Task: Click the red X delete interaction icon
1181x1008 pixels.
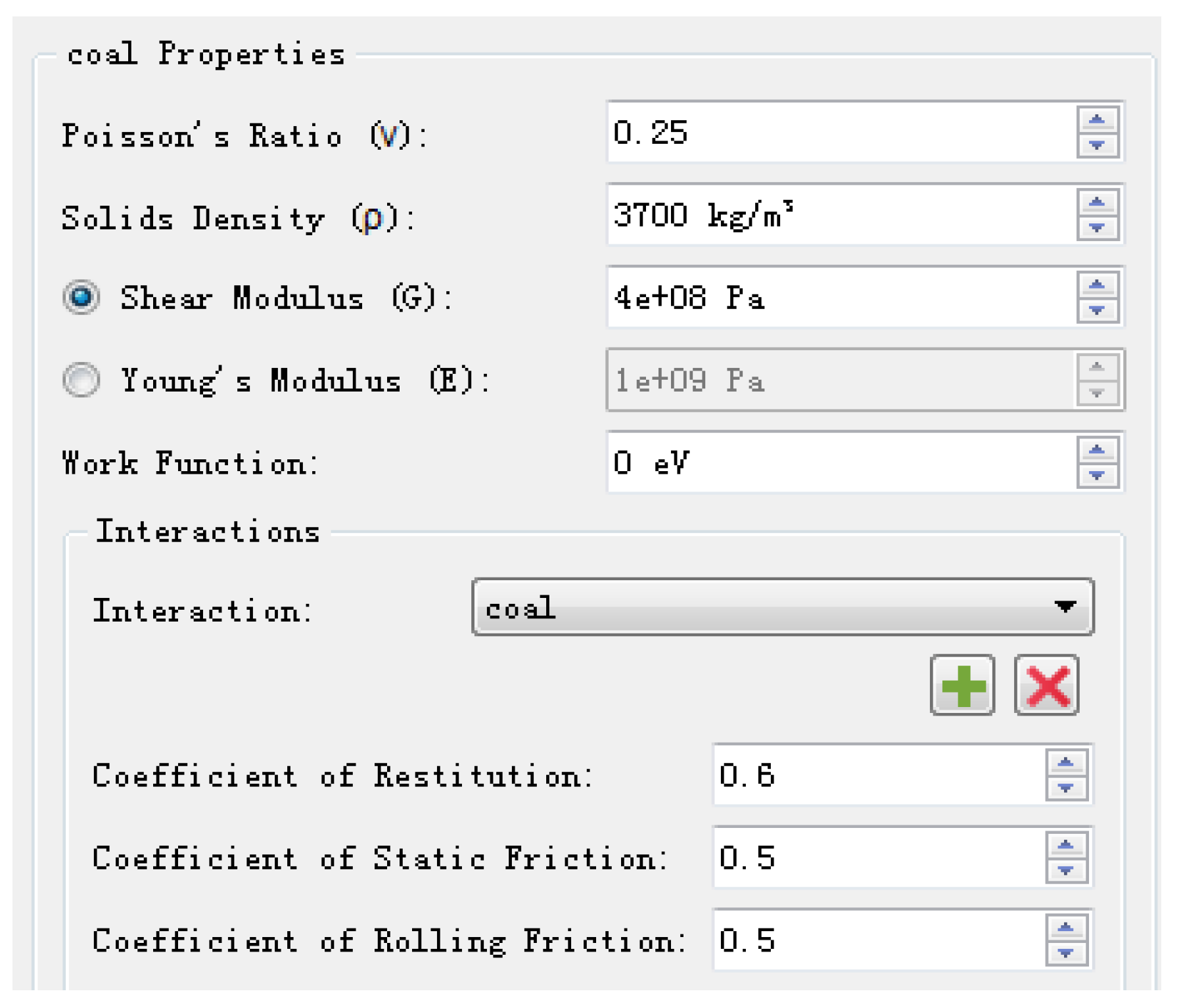Action: (x=1046, y=685)
